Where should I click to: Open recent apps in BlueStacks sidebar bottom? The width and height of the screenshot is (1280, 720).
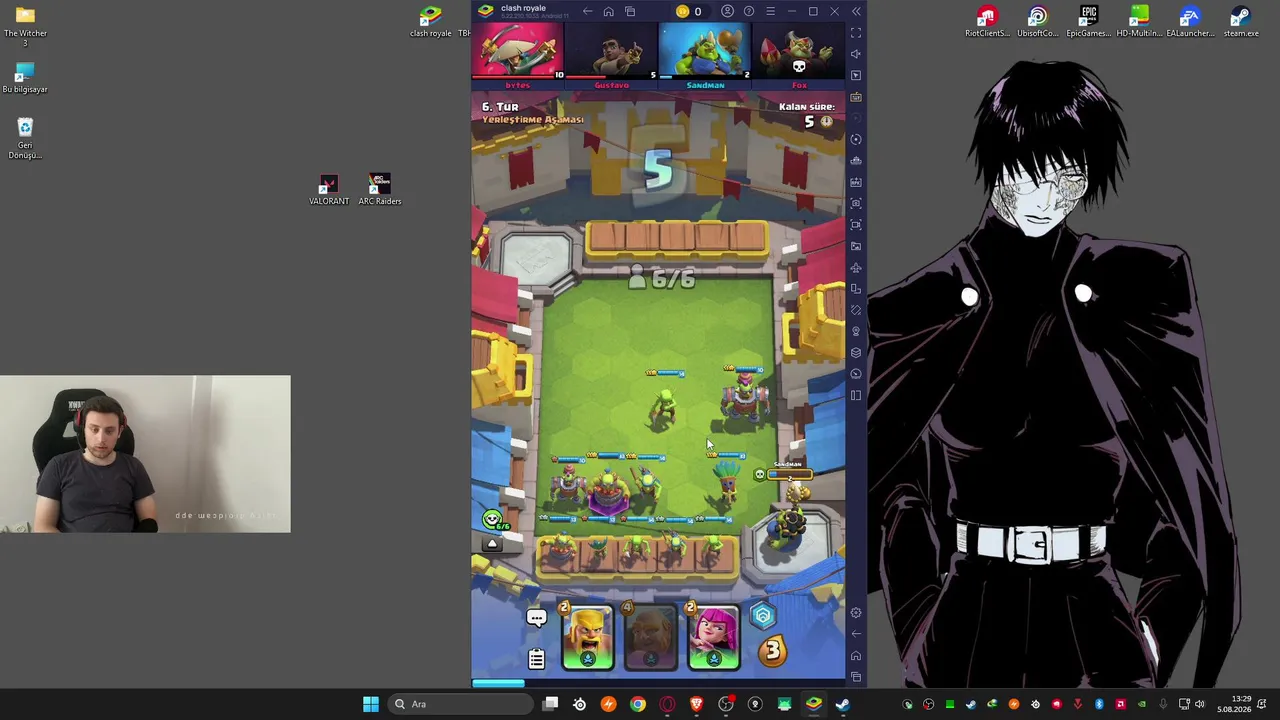856,677
